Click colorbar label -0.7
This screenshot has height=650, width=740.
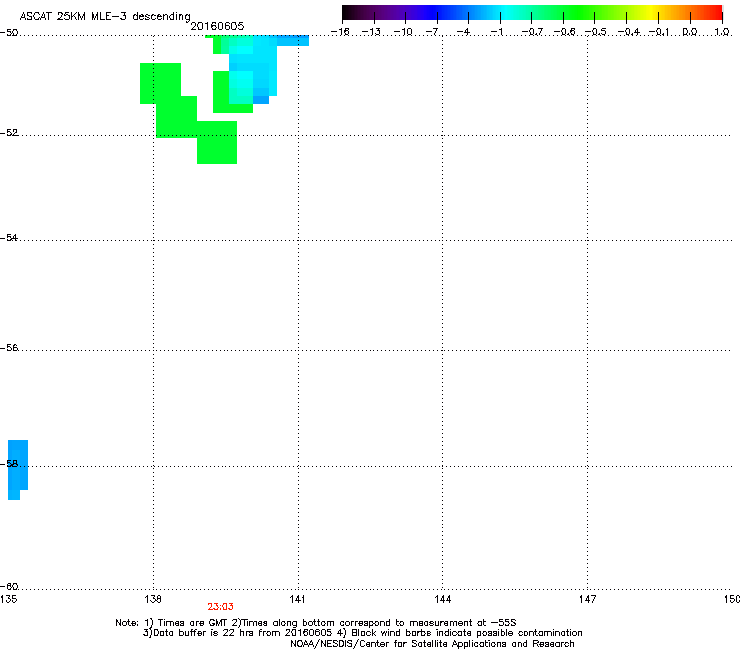pyautogui.click(x=532, y=32)
